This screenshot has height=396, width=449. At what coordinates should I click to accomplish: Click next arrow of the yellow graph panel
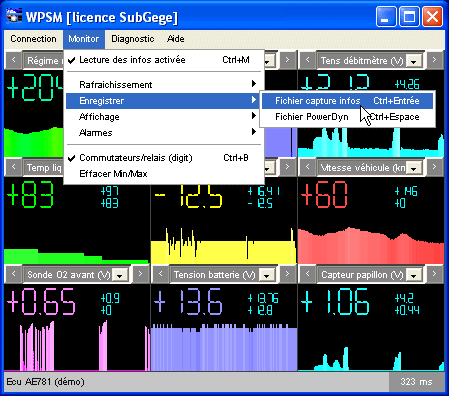pyautogui.click(x=287, y=167)
